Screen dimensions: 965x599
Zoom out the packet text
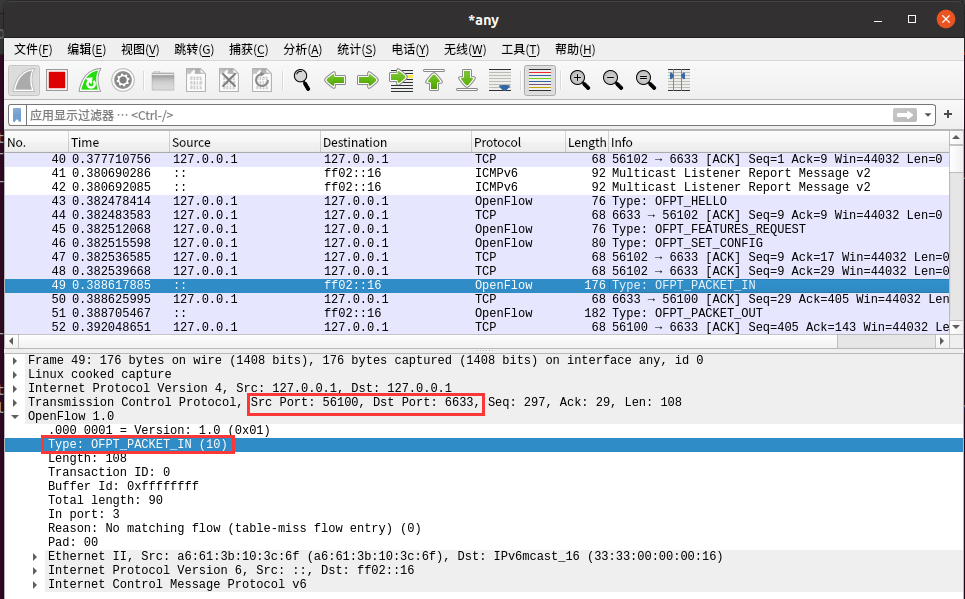coord(613,81)
